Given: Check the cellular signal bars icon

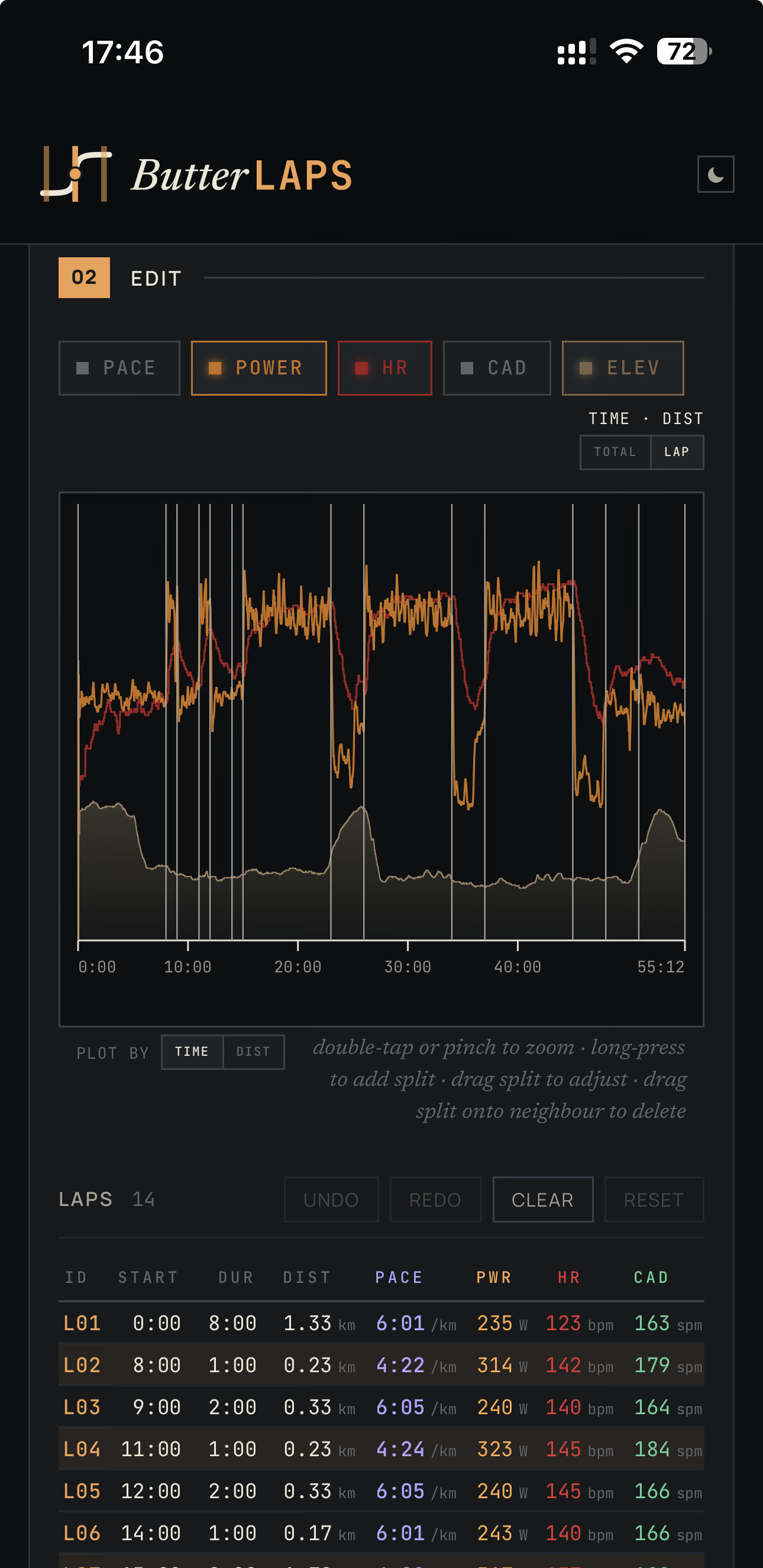Looking at the screenshot, I should (576, 51).
